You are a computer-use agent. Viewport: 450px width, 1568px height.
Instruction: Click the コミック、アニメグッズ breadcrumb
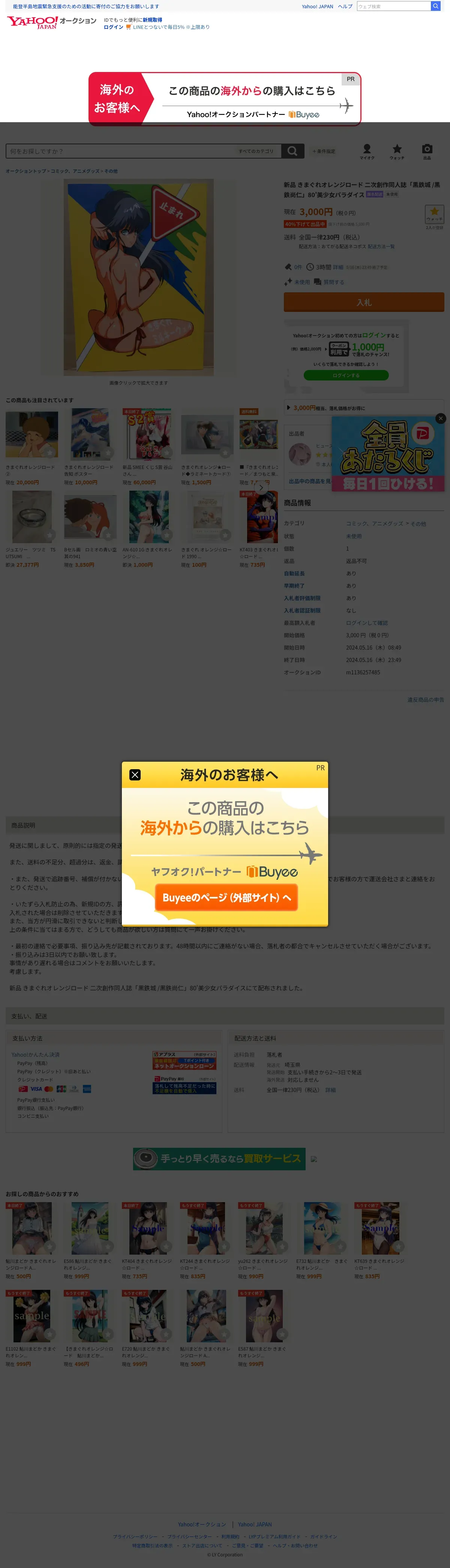(x=75, y=171)
